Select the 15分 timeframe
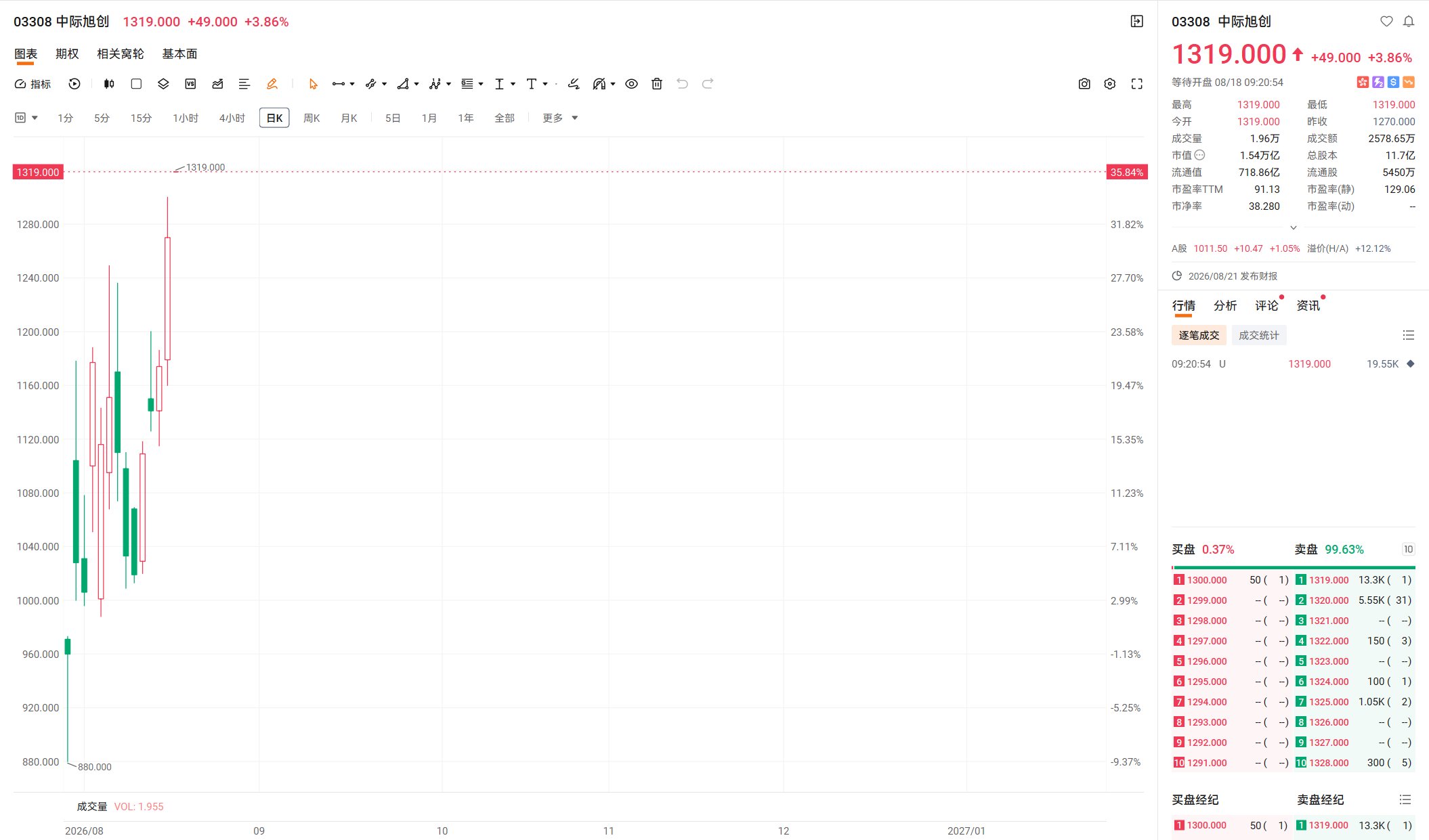This screenshot has width=1429, height=840. (x=141, y=118)
